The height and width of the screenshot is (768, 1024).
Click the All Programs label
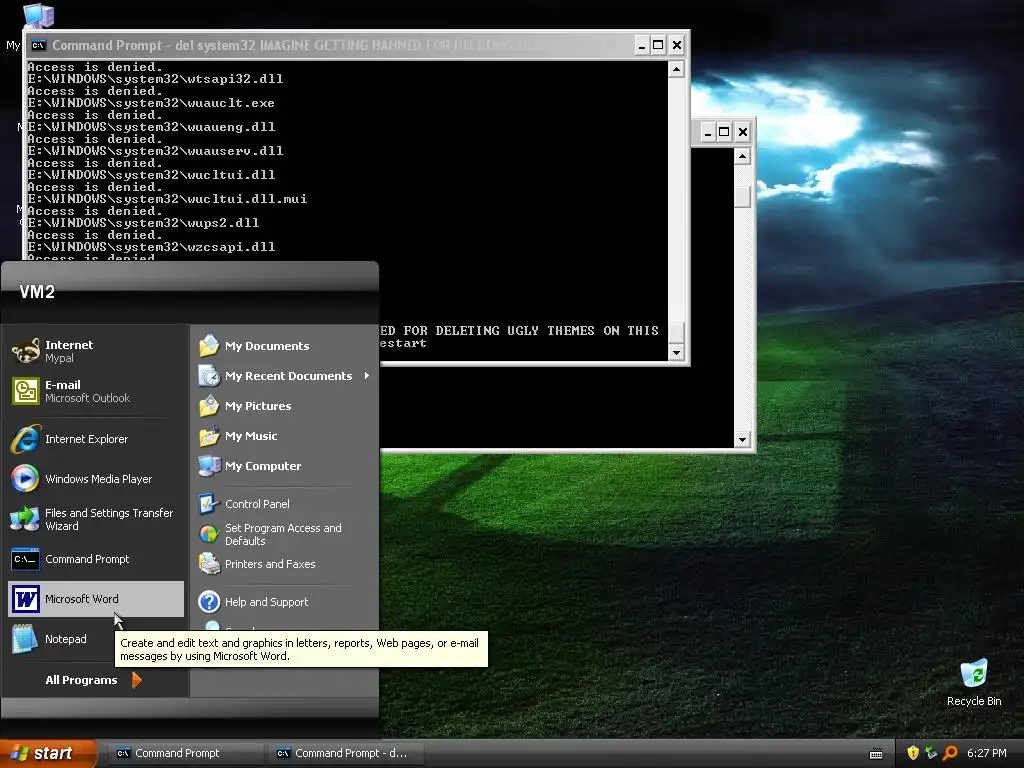pyautogui.click(x=81, y=680)
